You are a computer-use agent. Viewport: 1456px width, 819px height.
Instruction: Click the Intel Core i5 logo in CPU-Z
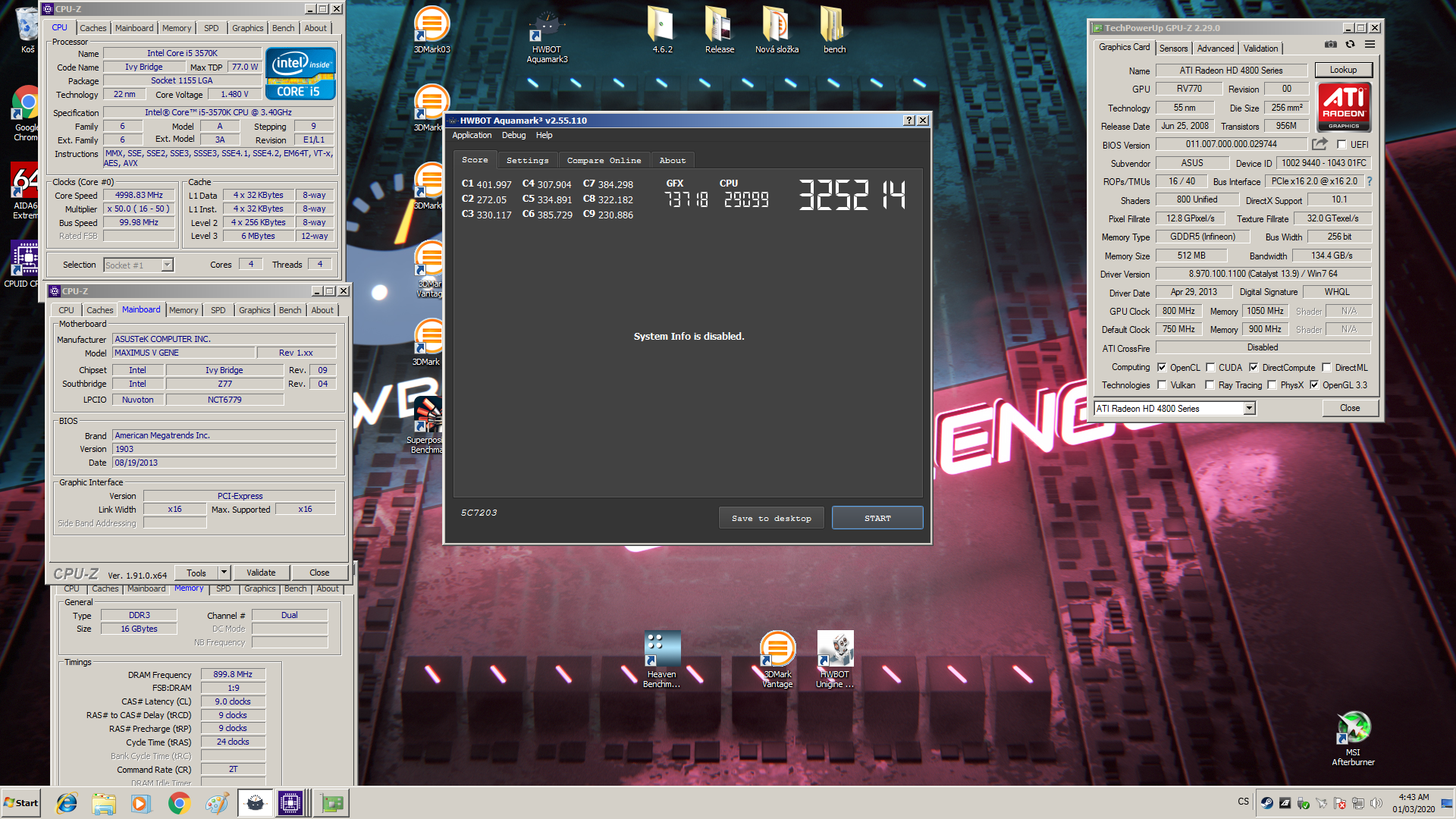[300, 74]
